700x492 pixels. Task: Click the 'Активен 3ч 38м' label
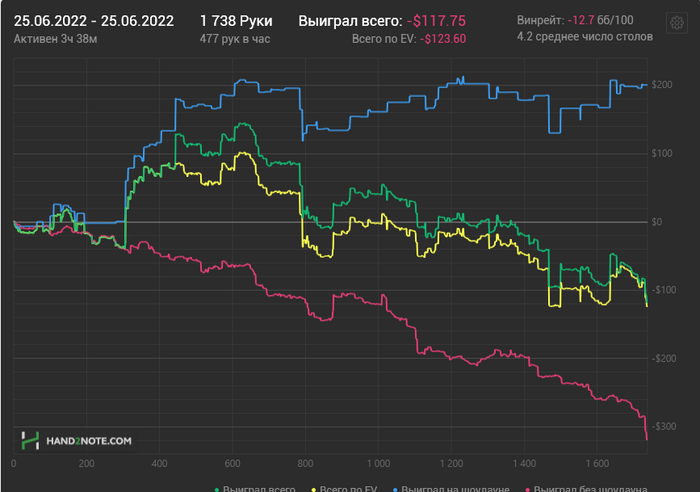pyautogui.click(x=55, y=39)
